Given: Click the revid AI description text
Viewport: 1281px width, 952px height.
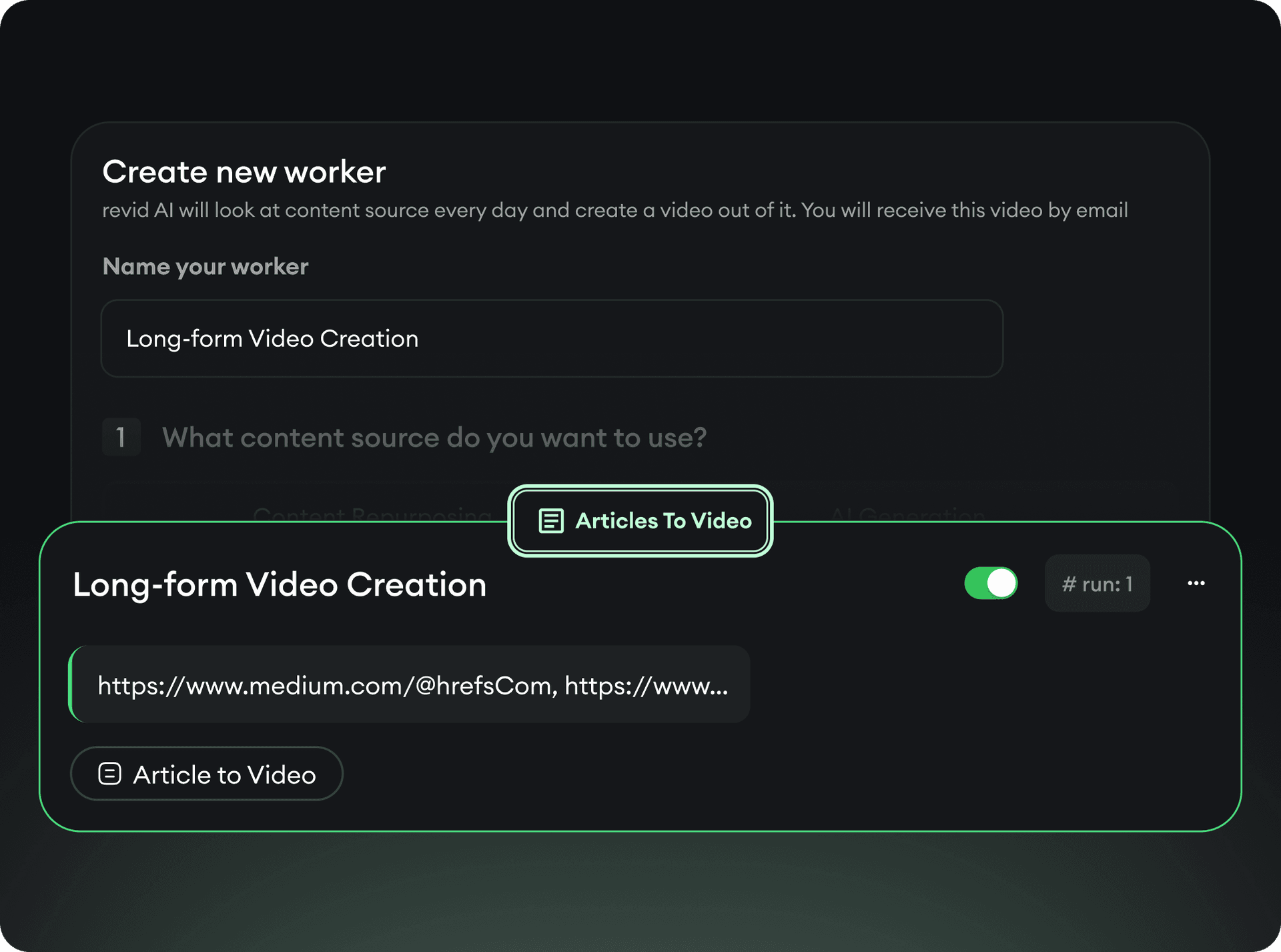Looking at the screenshot, I should click(614, 211).
